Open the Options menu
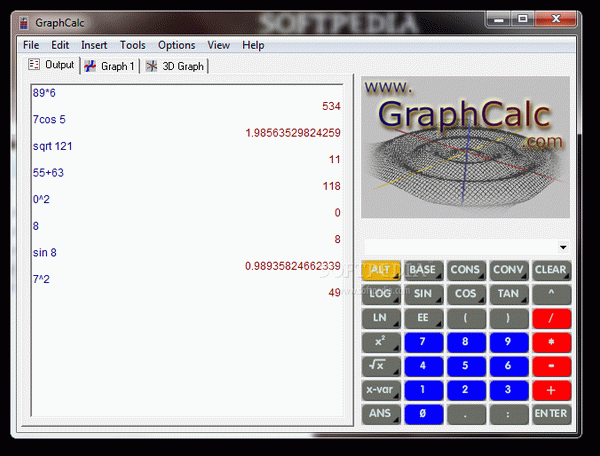 (177, 45)
